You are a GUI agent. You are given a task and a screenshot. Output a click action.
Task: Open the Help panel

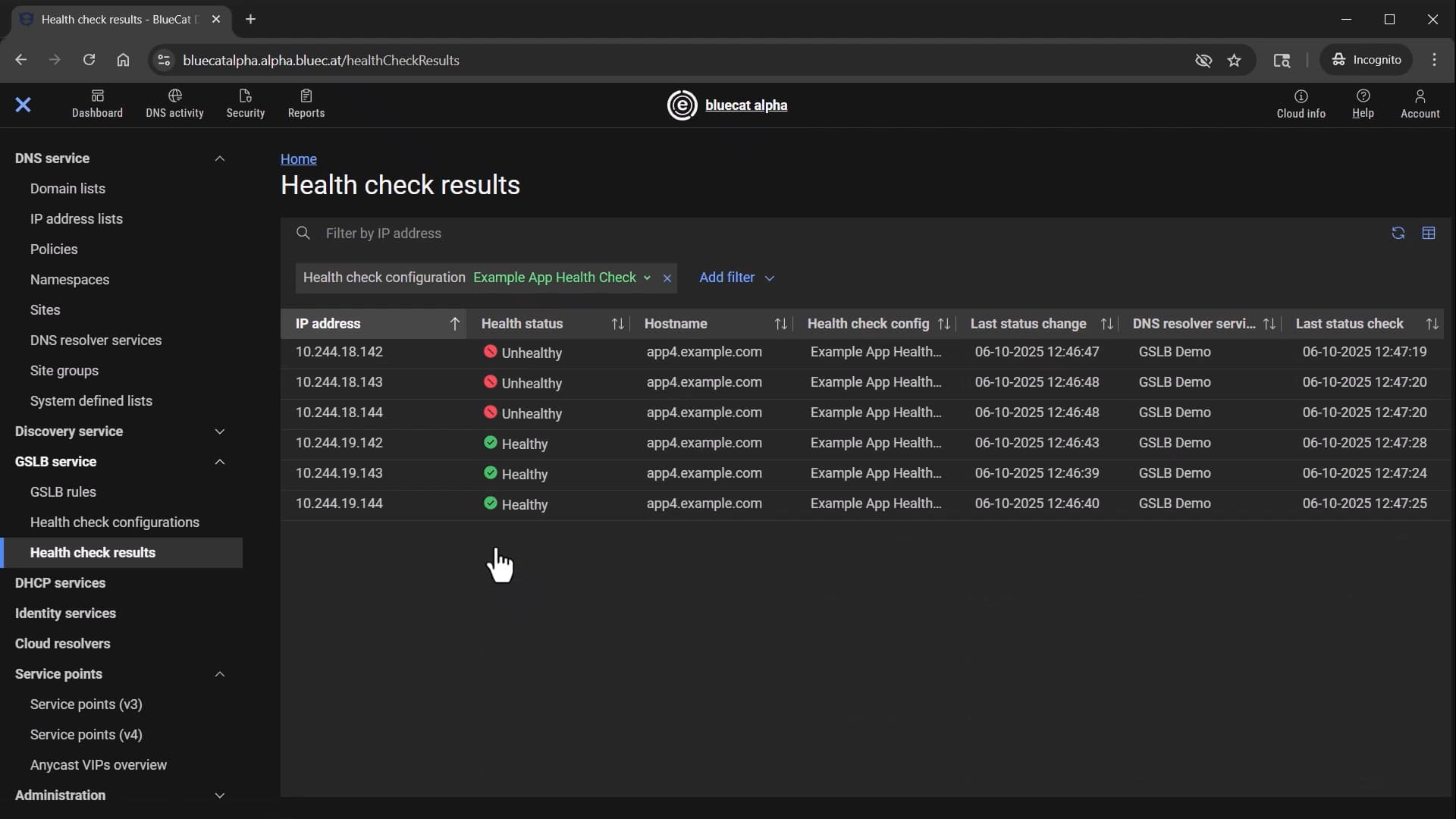(1363, 104)
